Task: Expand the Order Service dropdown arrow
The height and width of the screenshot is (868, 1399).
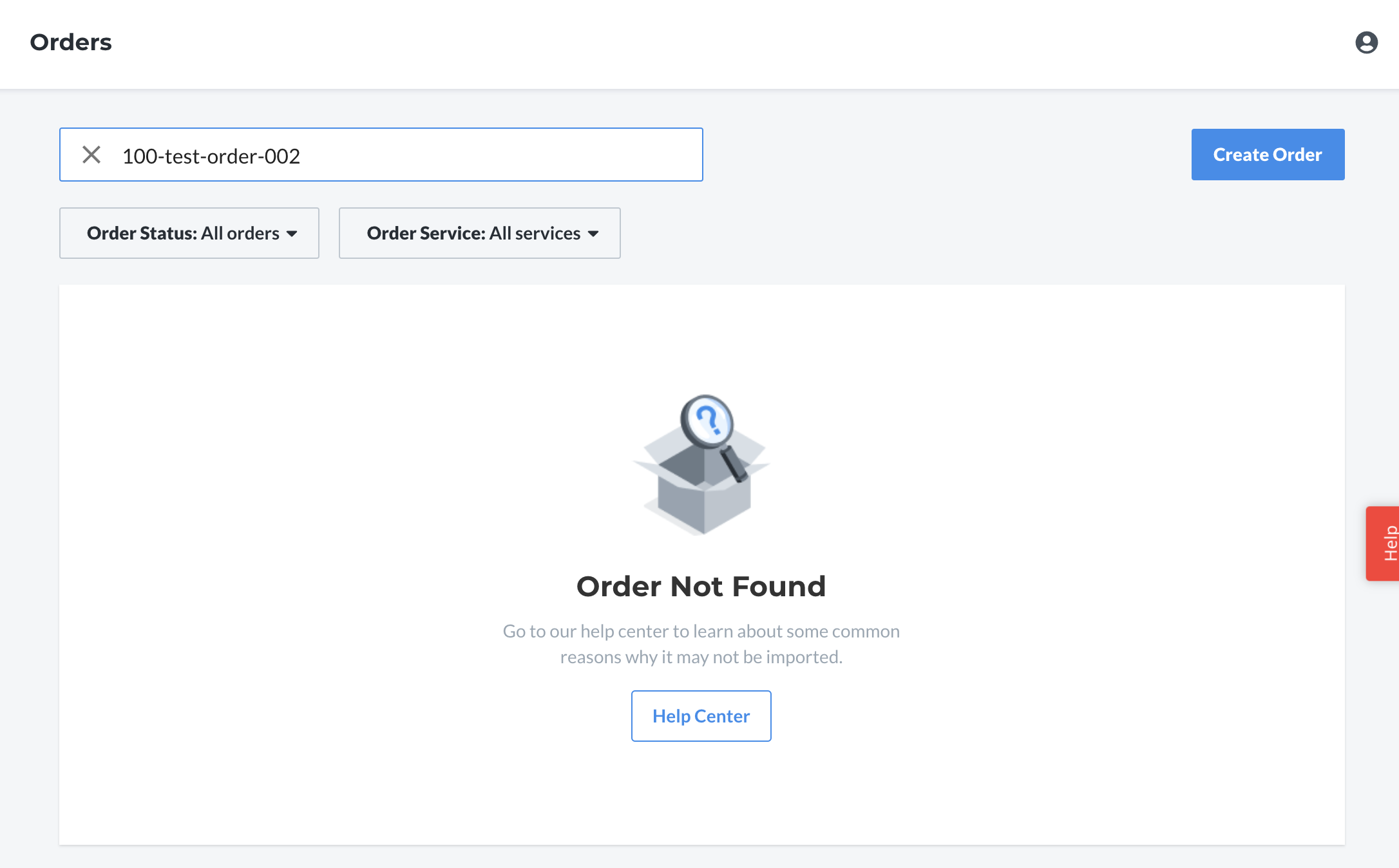Action: (593, 234)
